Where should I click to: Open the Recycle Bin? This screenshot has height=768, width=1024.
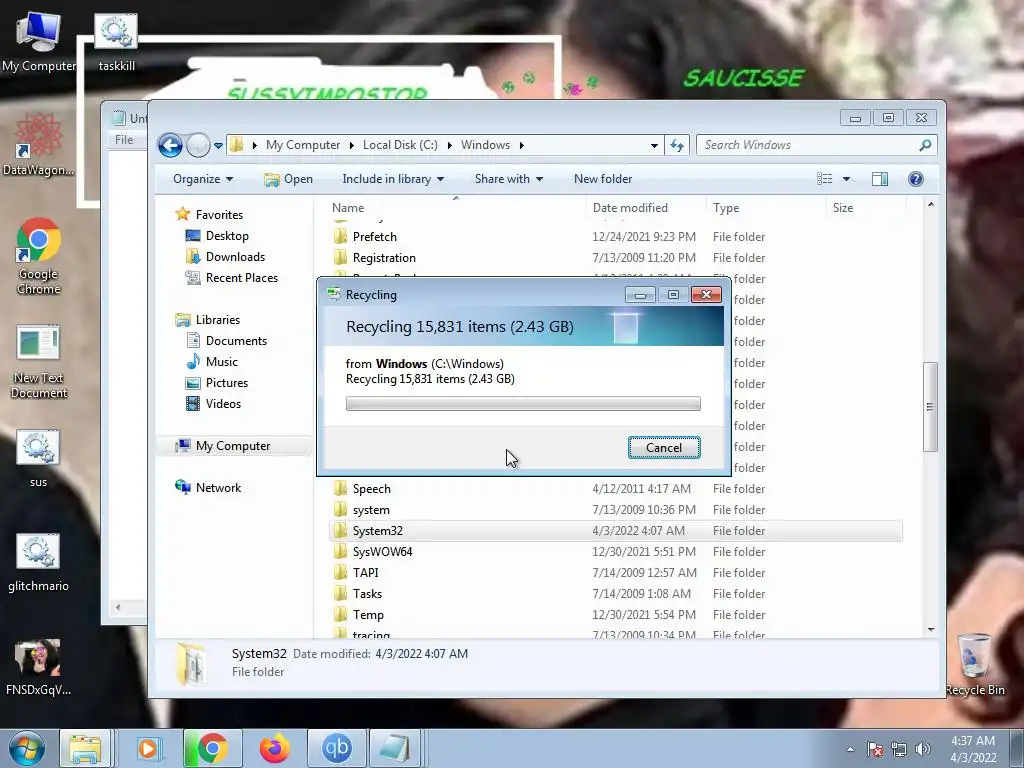(x=974, y=665)
